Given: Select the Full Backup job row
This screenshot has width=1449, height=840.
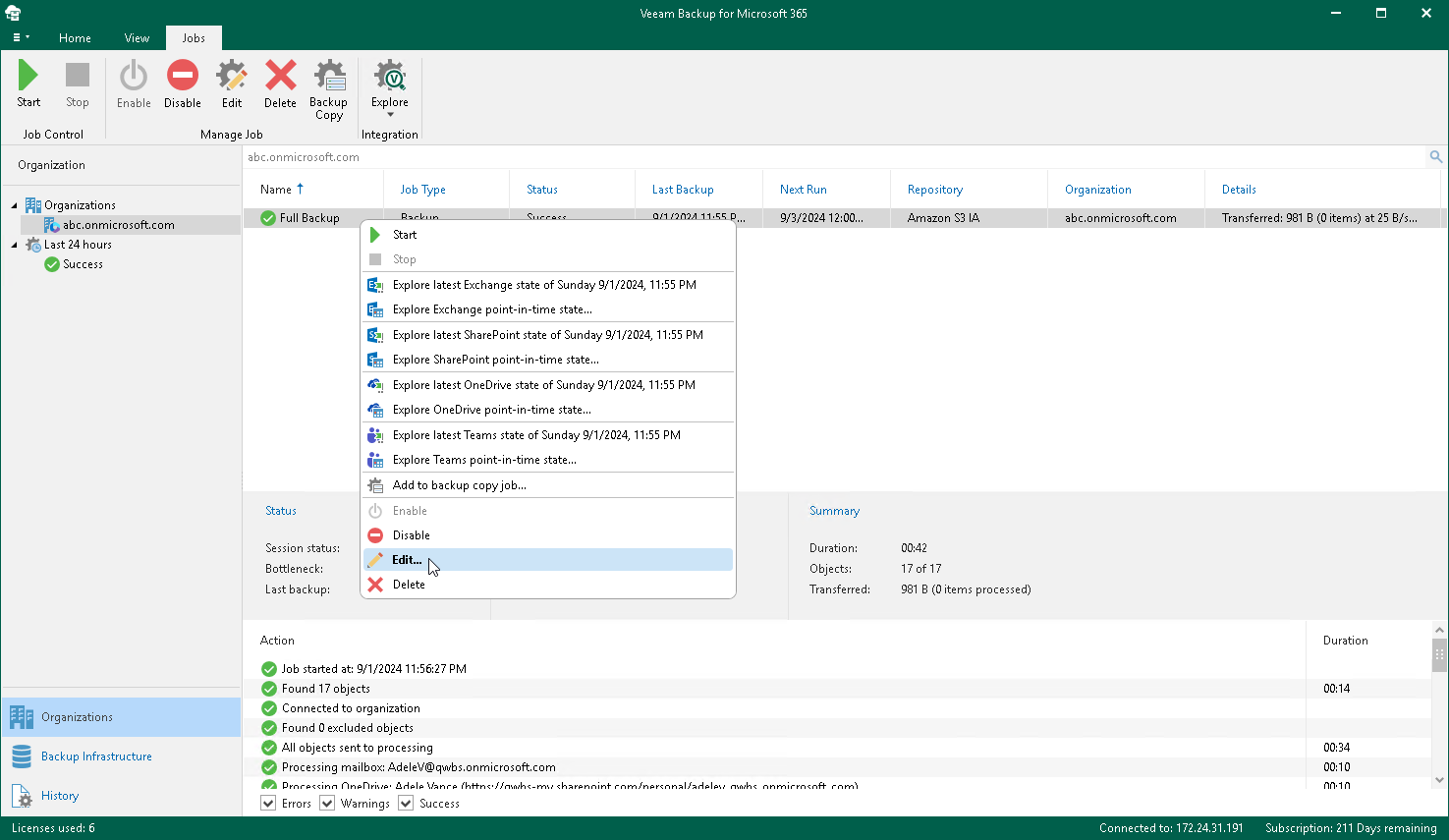Looking at the screenshot, I should [843, 218].
